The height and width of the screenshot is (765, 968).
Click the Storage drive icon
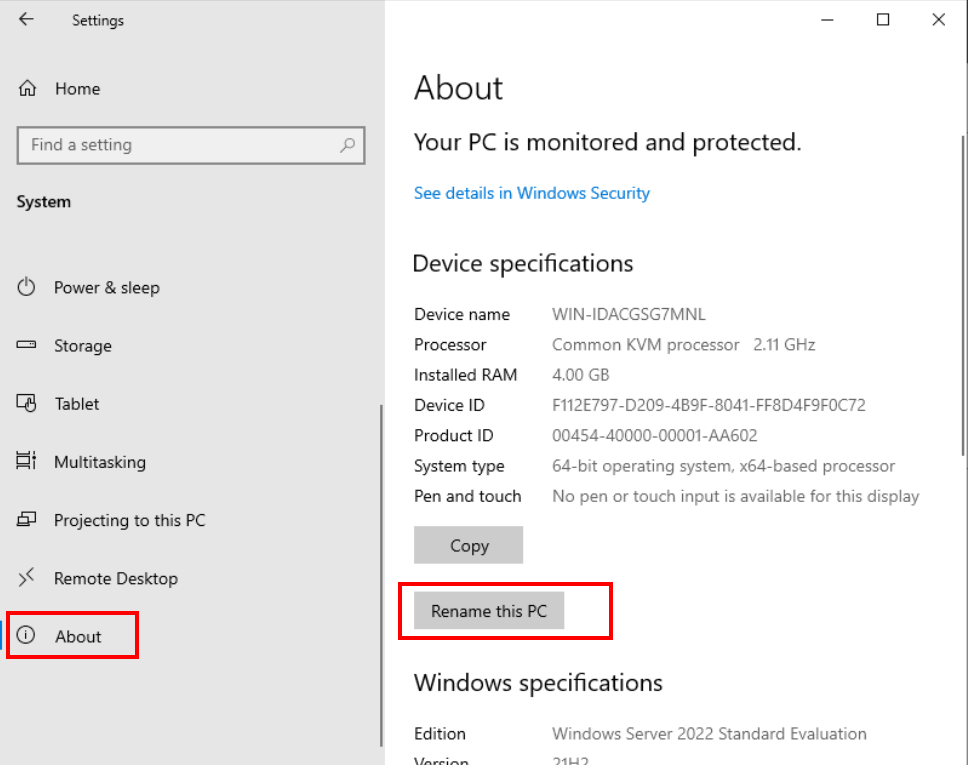[x=27, y=345]
